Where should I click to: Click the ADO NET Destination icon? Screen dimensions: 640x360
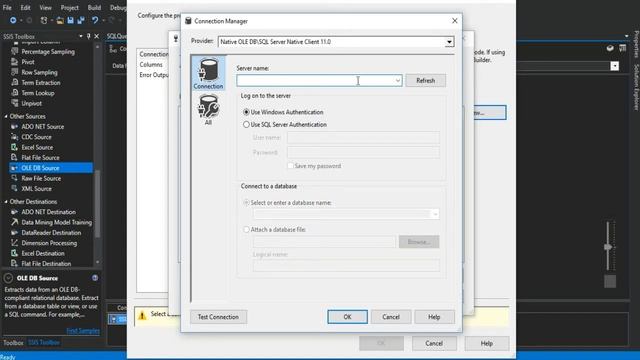pyautogui.click(x=15, y=212)
